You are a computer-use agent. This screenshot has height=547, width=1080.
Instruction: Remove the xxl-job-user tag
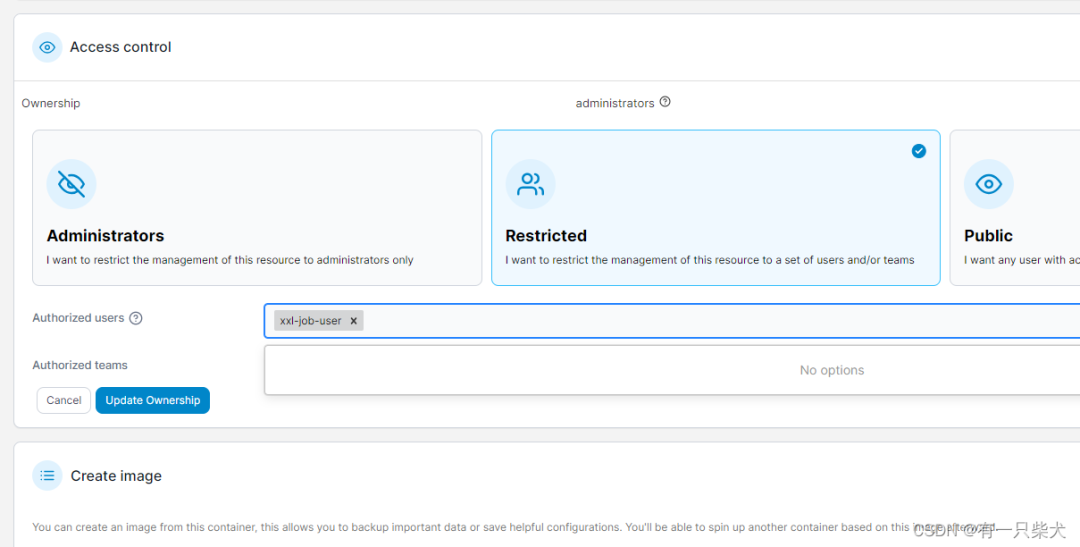coord(353,321)
